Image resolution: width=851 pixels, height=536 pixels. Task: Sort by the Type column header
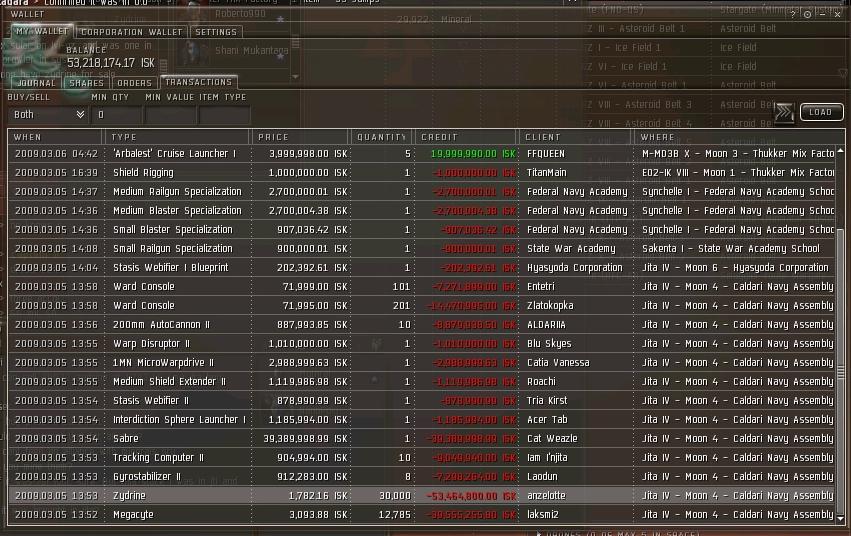177,137
